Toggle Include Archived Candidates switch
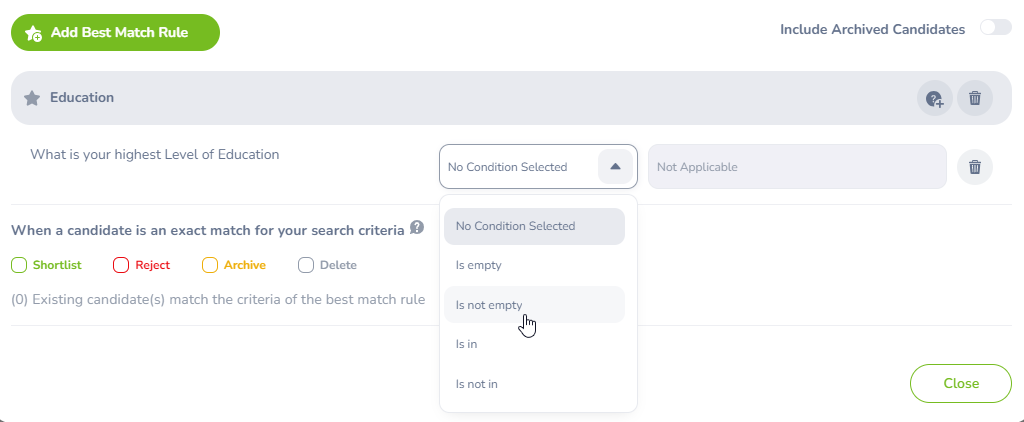Viewport: 1024px width, 422px height. [995, 28]
